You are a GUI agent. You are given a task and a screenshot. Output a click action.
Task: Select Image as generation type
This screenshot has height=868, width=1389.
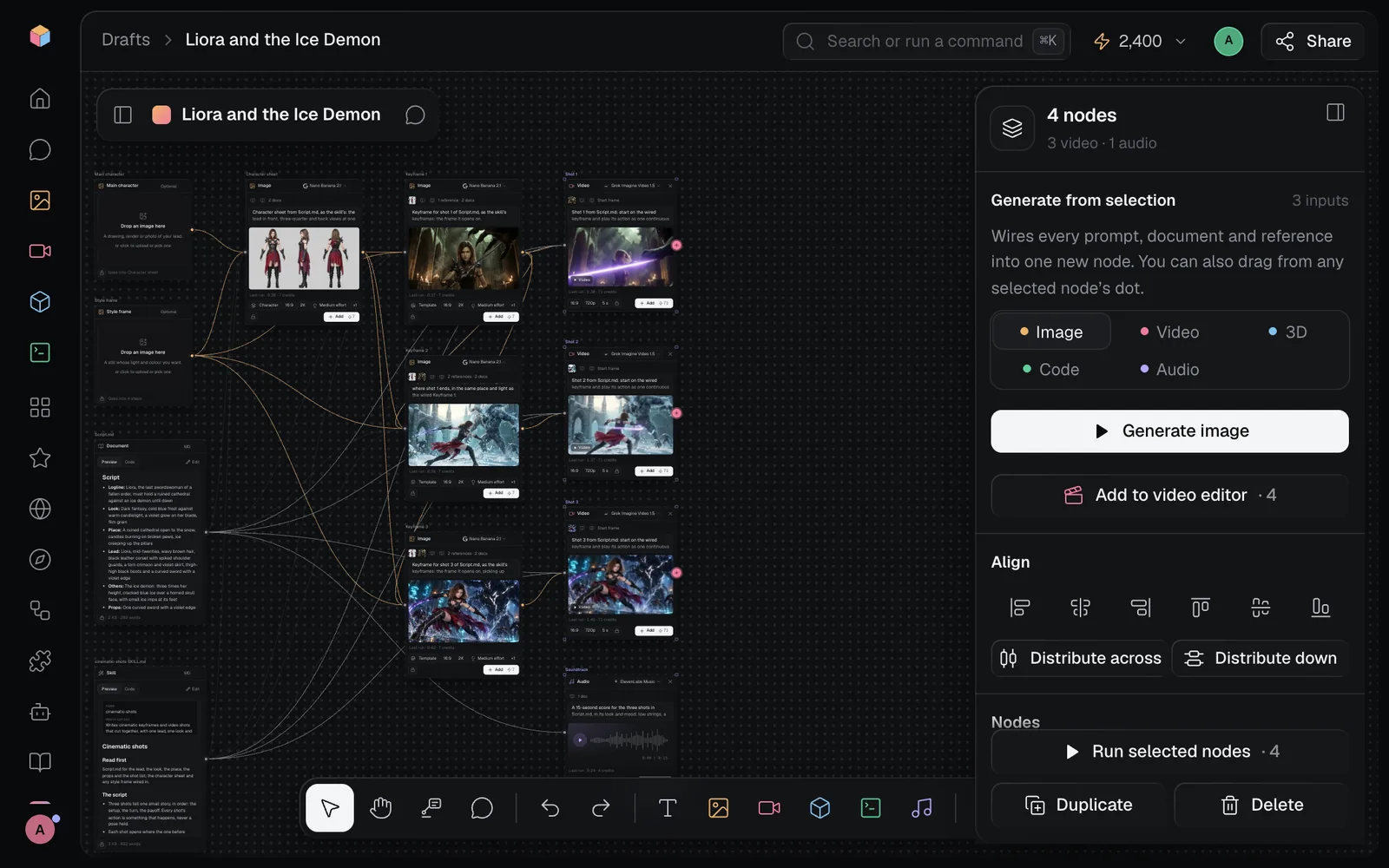pyautogui.click(x=1051, y=332)
